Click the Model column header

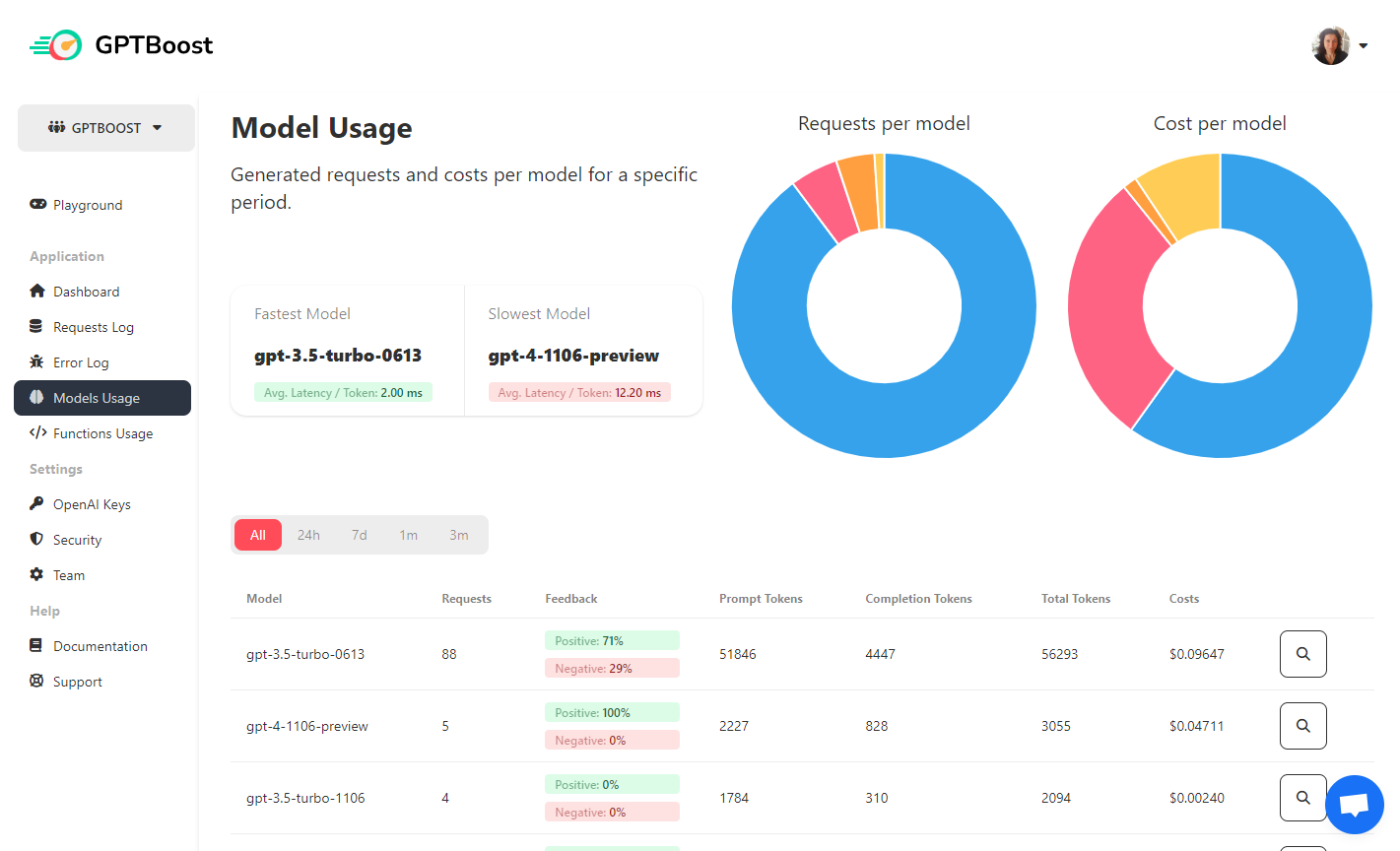coord(264,599)
